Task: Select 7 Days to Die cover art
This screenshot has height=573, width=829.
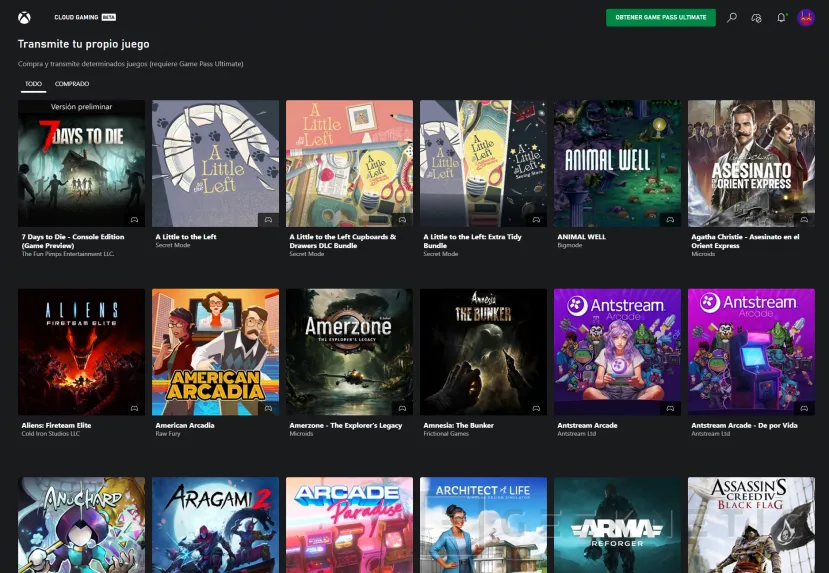Action: (81, 163)
